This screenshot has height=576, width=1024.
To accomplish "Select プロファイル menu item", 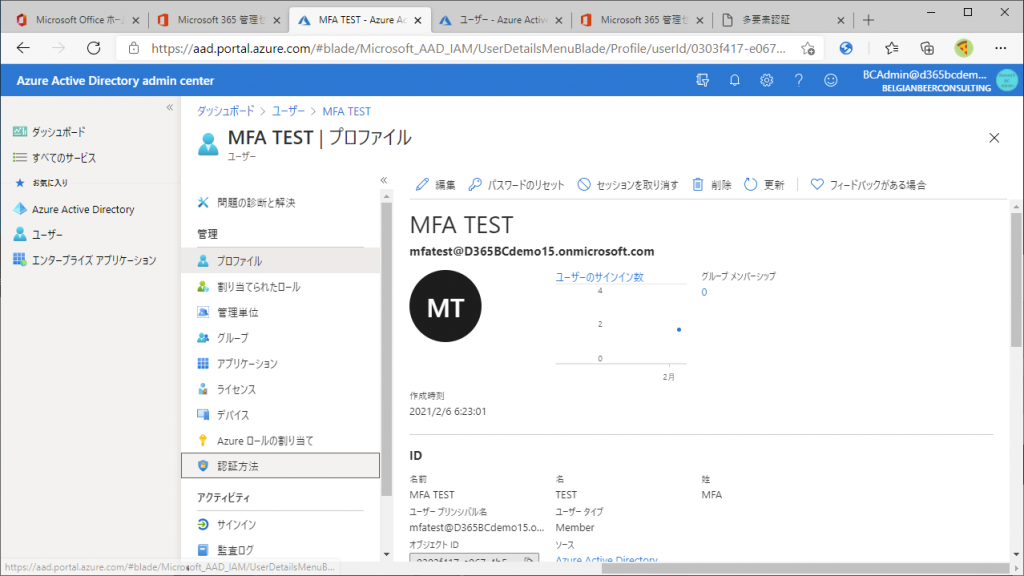I will [x=280, y=261].
